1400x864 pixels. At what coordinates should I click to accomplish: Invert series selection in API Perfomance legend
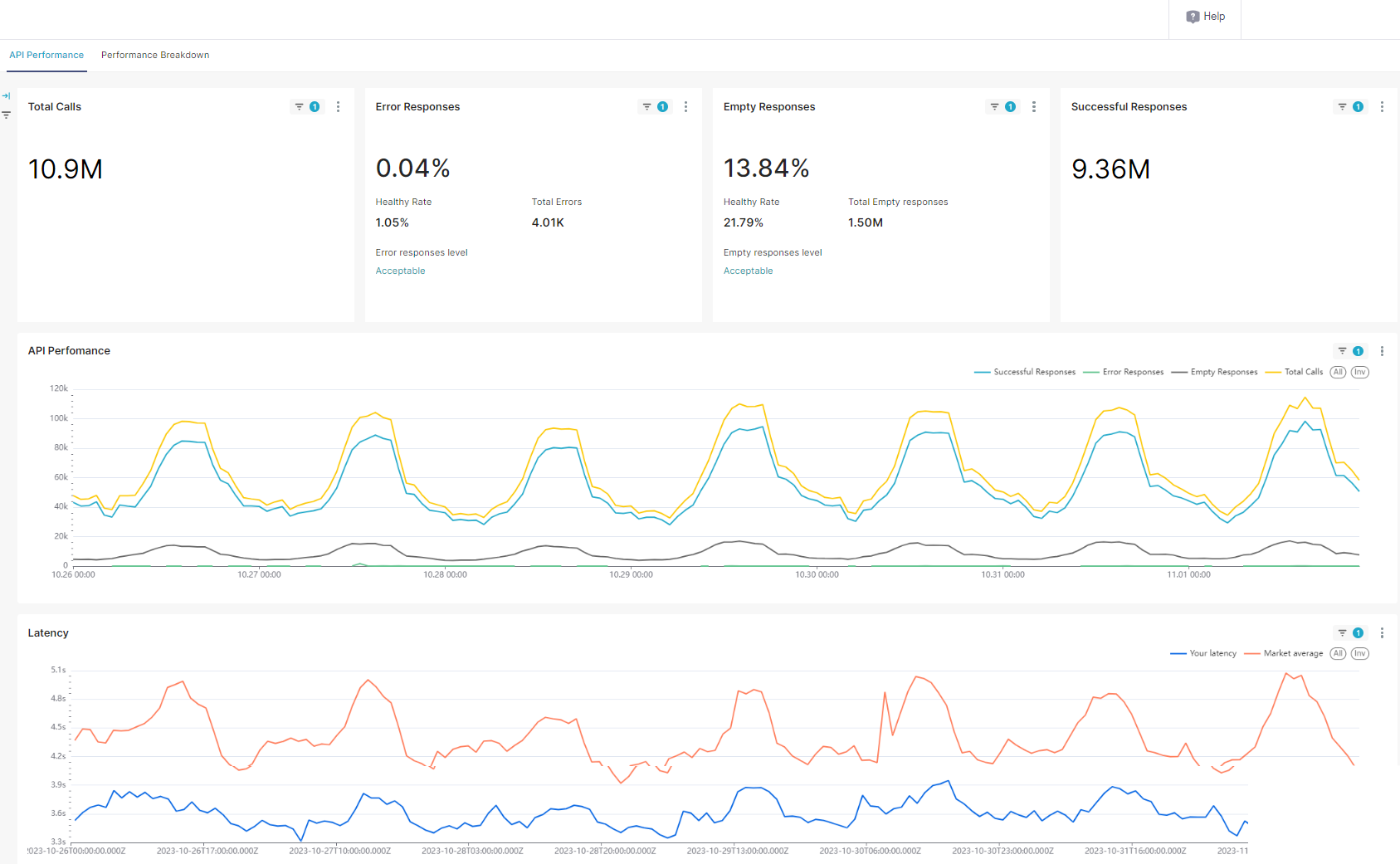[x=1359, y=372]
